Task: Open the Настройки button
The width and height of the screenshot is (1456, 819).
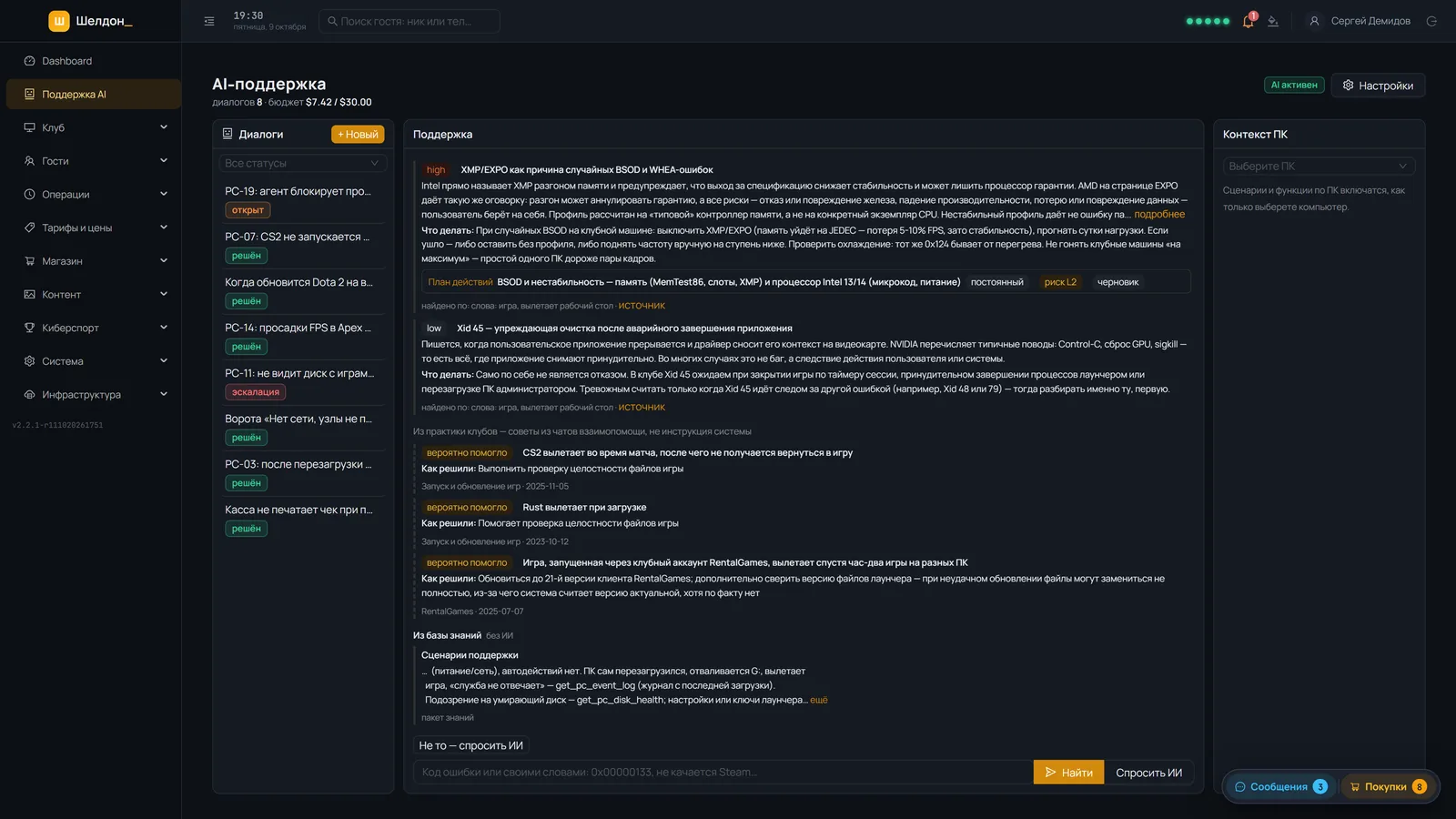Action: point(1378,86)
